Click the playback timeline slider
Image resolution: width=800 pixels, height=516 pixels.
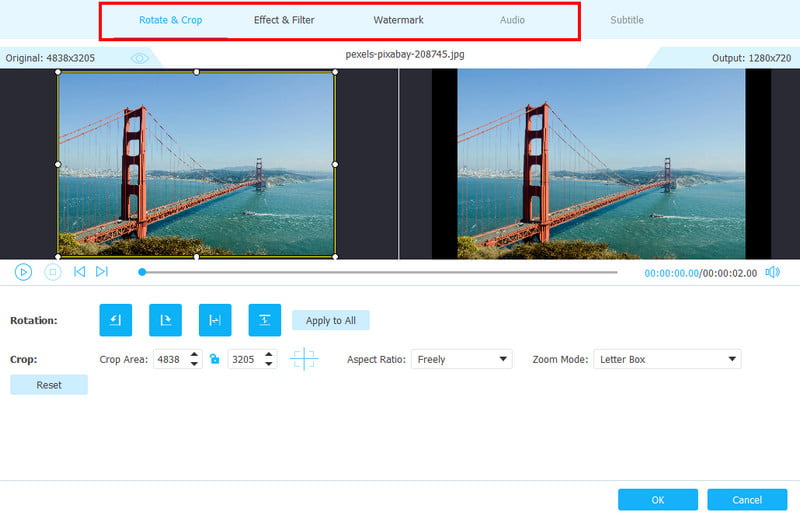pyautogui.click(x=380, y=272)
